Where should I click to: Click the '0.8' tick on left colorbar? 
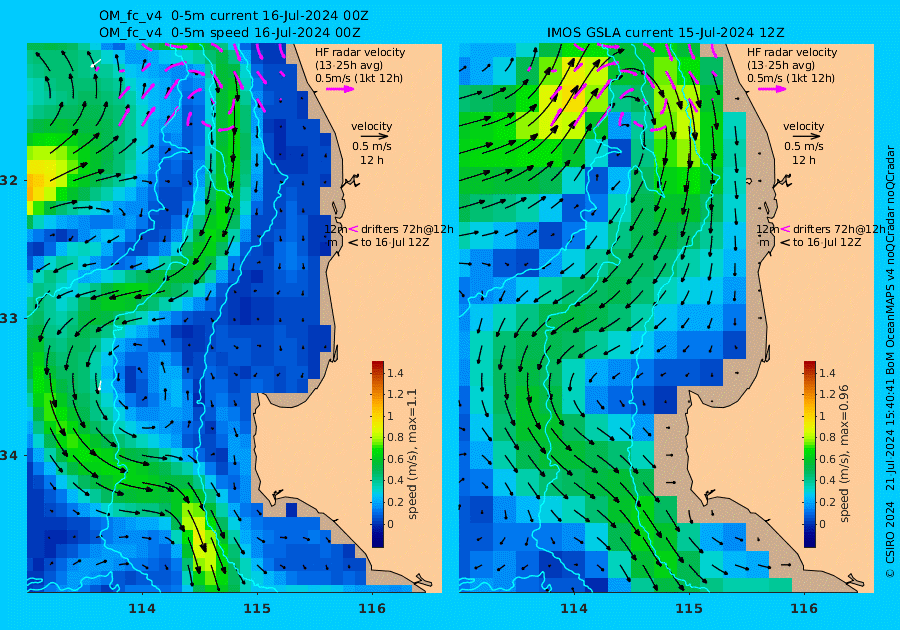[395, 437]
